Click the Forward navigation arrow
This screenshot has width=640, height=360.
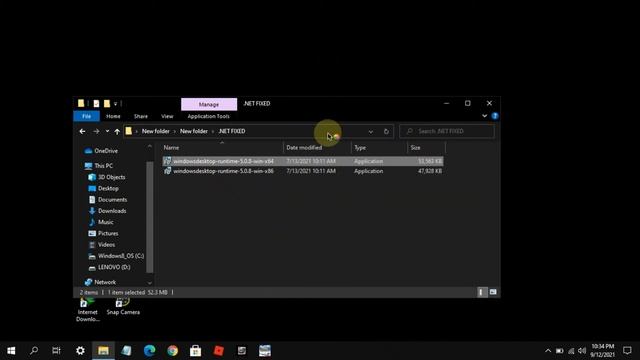(96, 131)
